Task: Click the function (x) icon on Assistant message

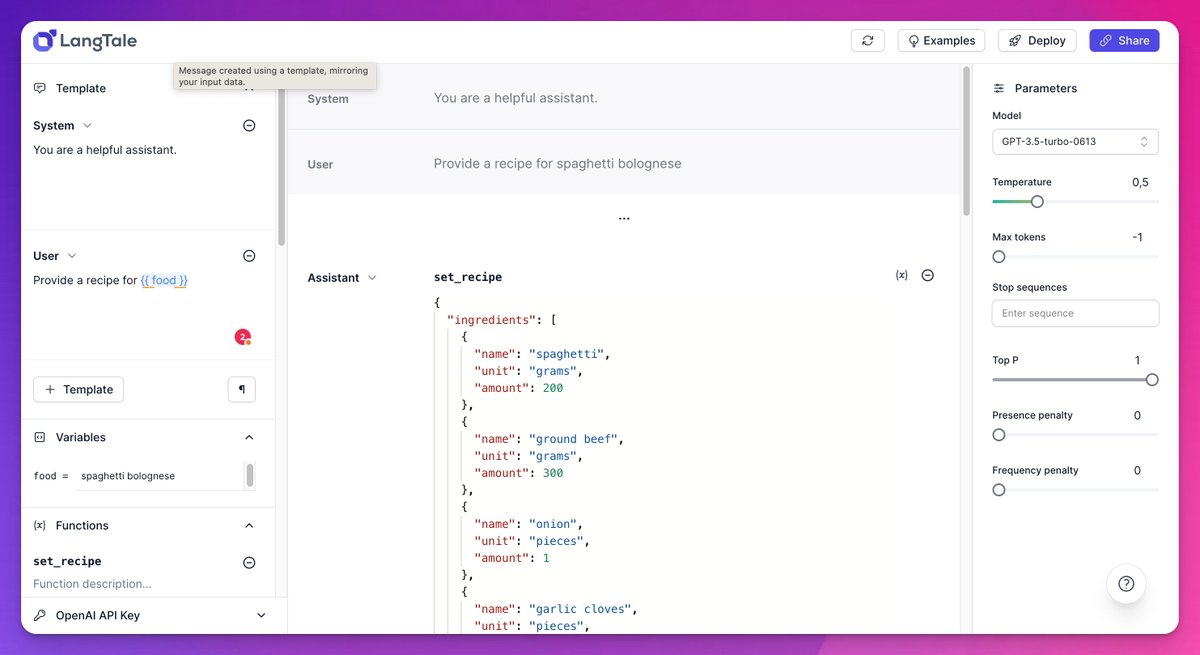Action: point(901,274)
